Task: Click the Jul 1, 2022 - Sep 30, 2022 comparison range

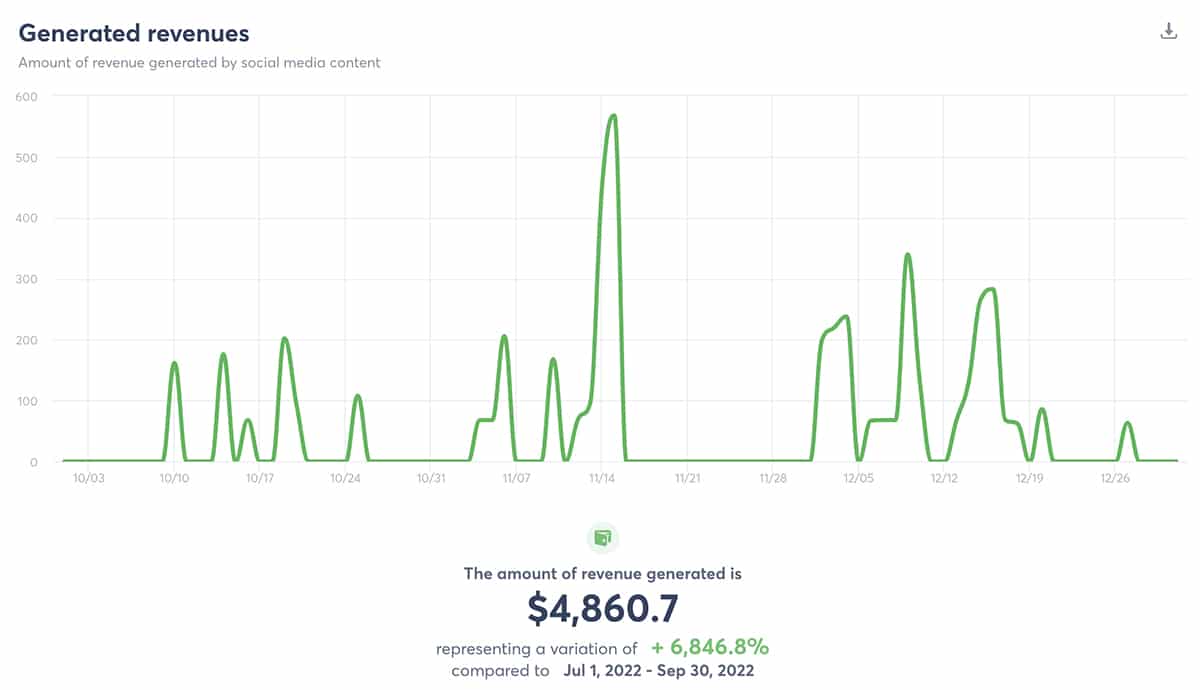Action: pos(658,670)
